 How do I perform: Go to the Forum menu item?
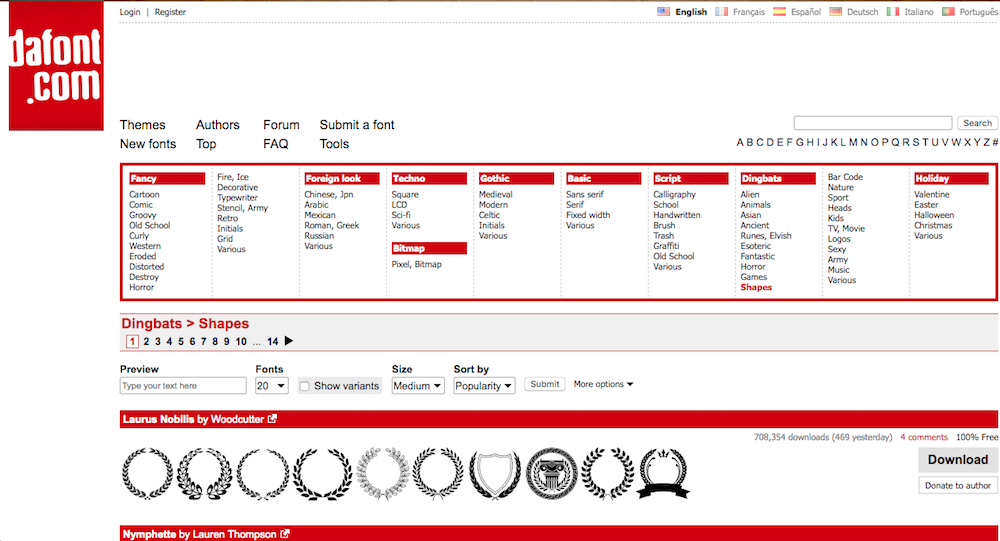(281, 125)
